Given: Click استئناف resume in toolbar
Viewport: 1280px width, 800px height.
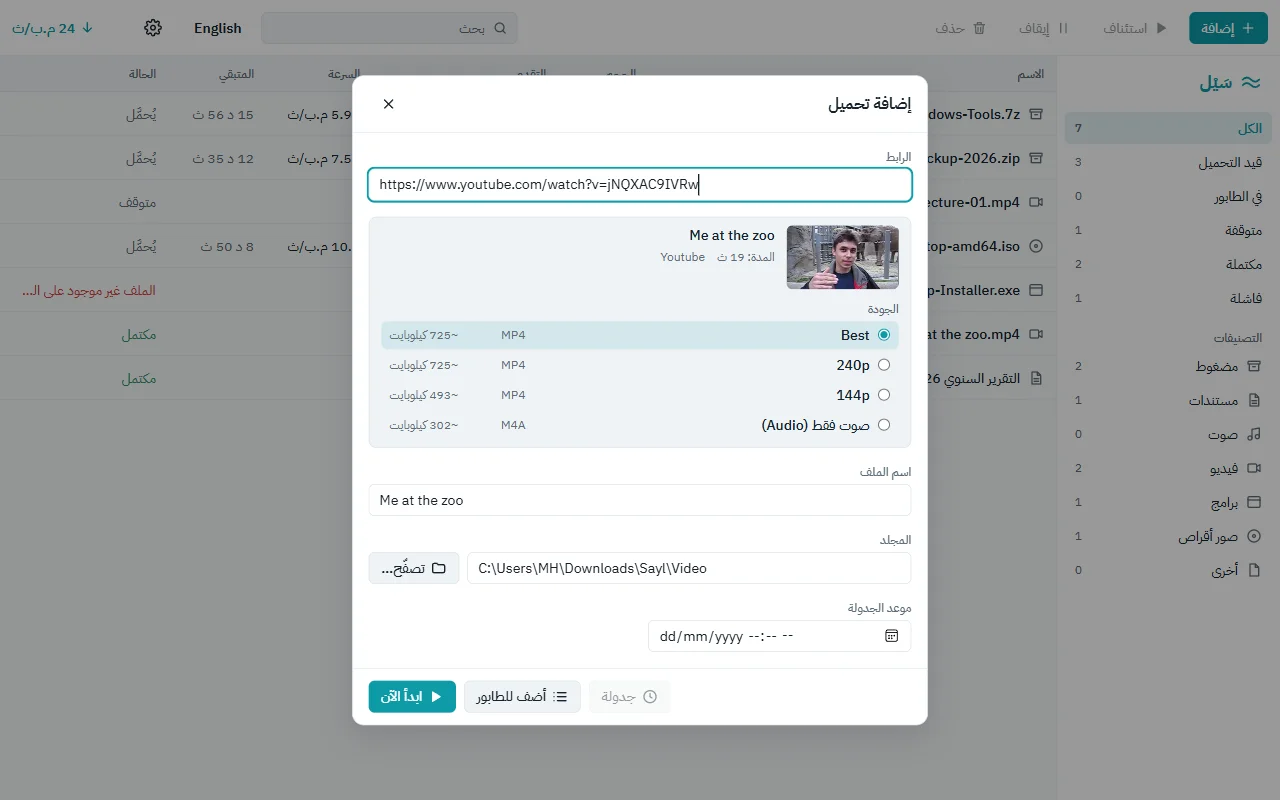Looking at the screenshot, I should click(1135, 28).
